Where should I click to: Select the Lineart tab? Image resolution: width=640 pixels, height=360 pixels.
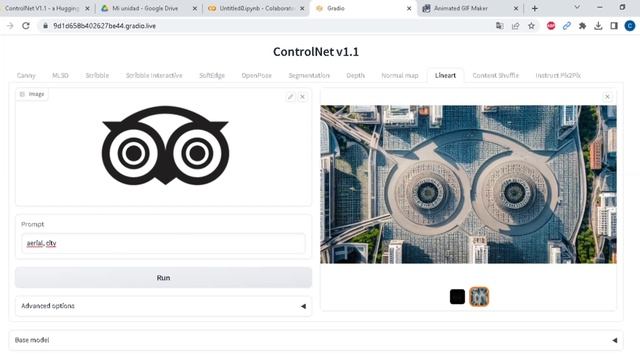click(445, 76)
